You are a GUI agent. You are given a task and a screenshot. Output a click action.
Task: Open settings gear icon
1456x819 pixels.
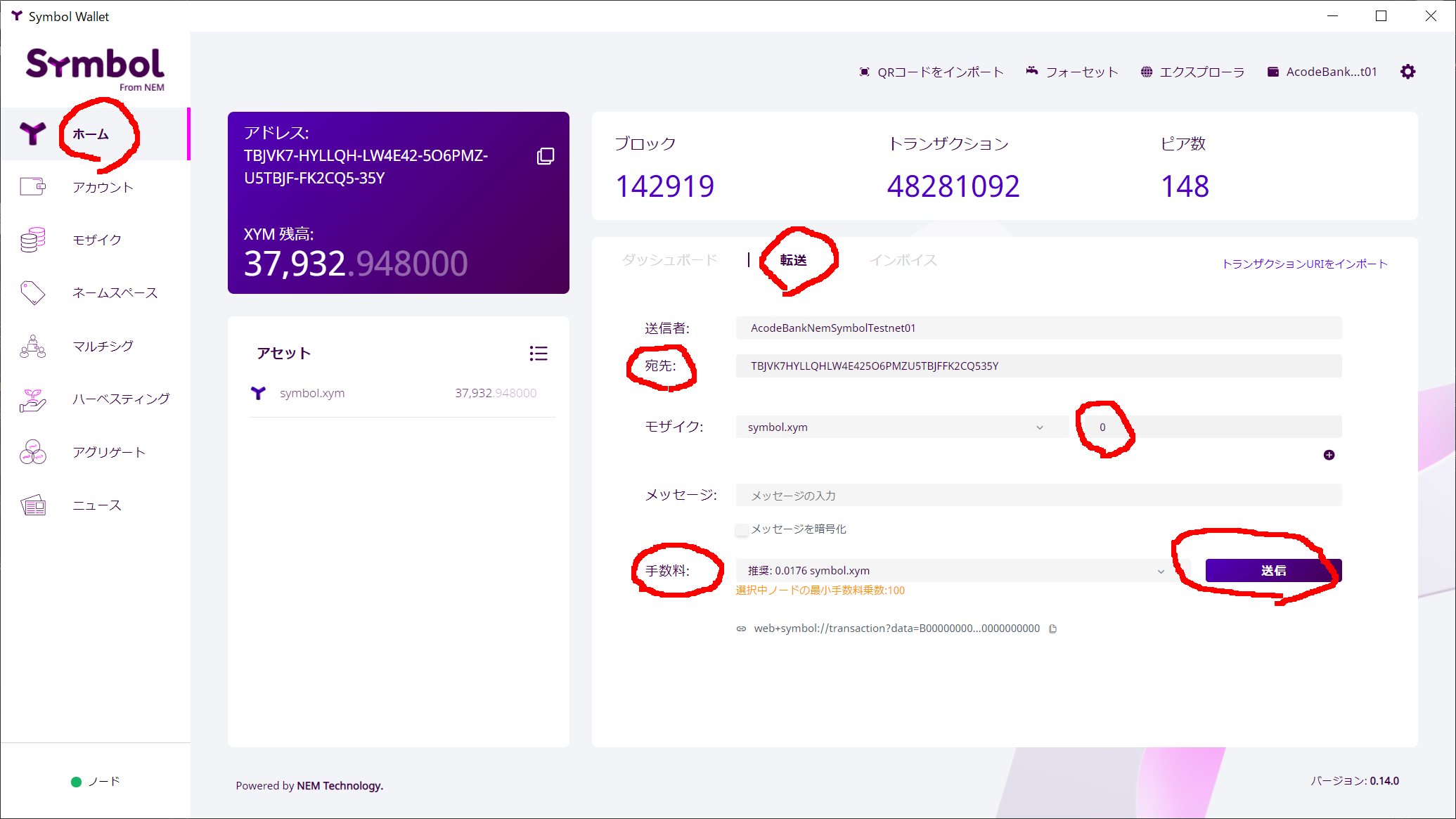[x=1407, y=72]
